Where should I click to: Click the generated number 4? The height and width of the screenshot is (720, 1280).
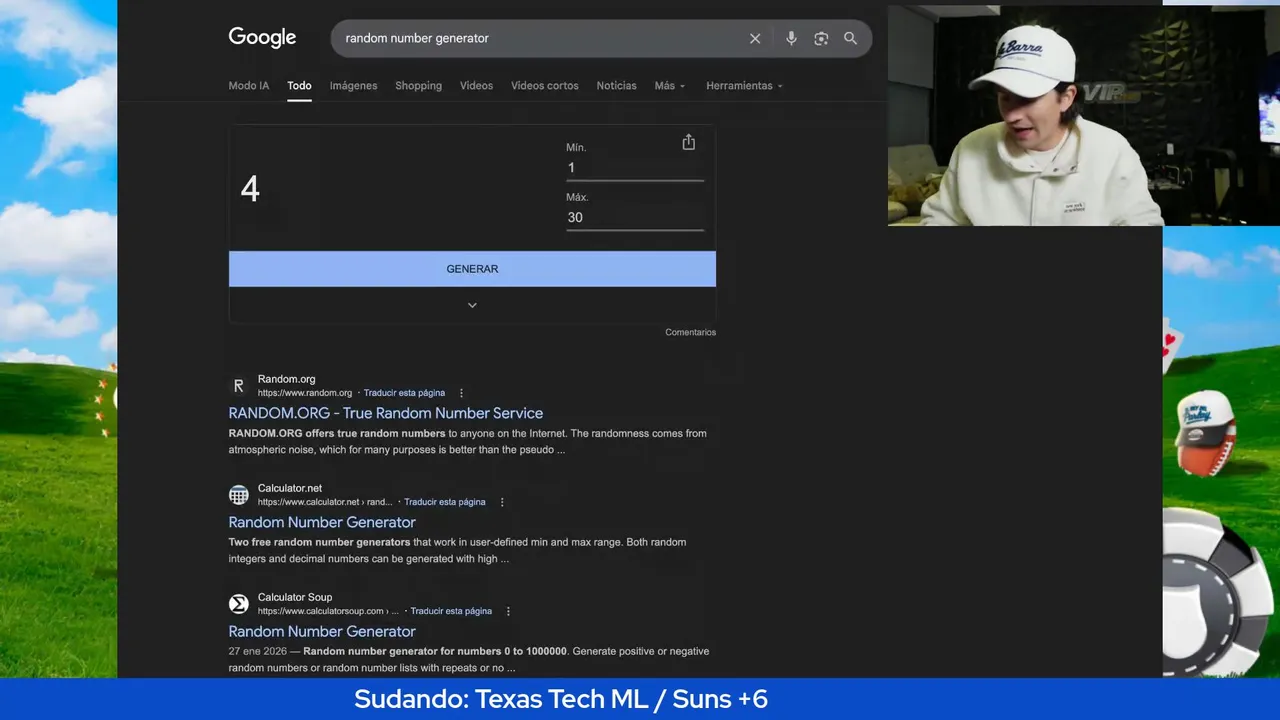250,189
